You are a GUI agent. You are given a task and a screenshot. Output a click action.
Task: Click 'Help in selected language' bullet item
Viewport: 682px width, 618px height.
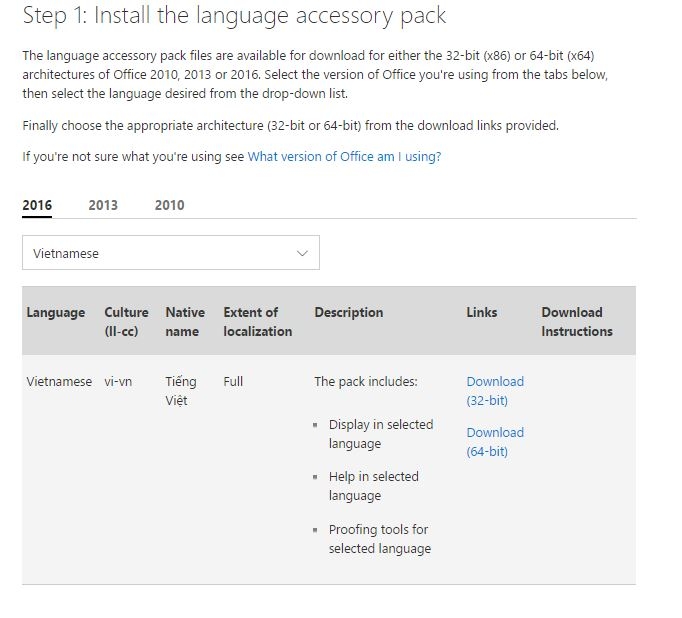[373, 486]
